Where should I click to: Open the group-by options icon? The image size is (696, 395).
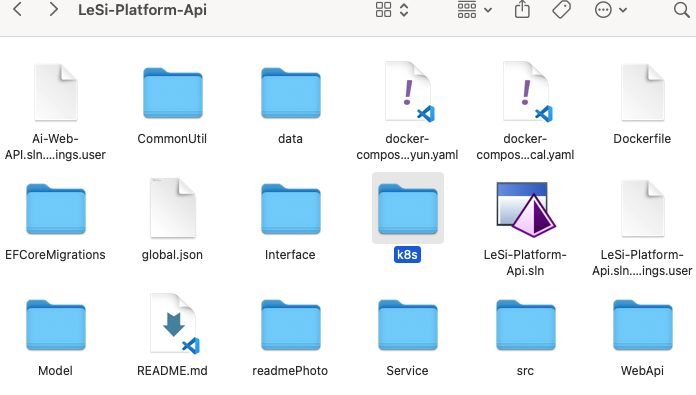point(467,9)
